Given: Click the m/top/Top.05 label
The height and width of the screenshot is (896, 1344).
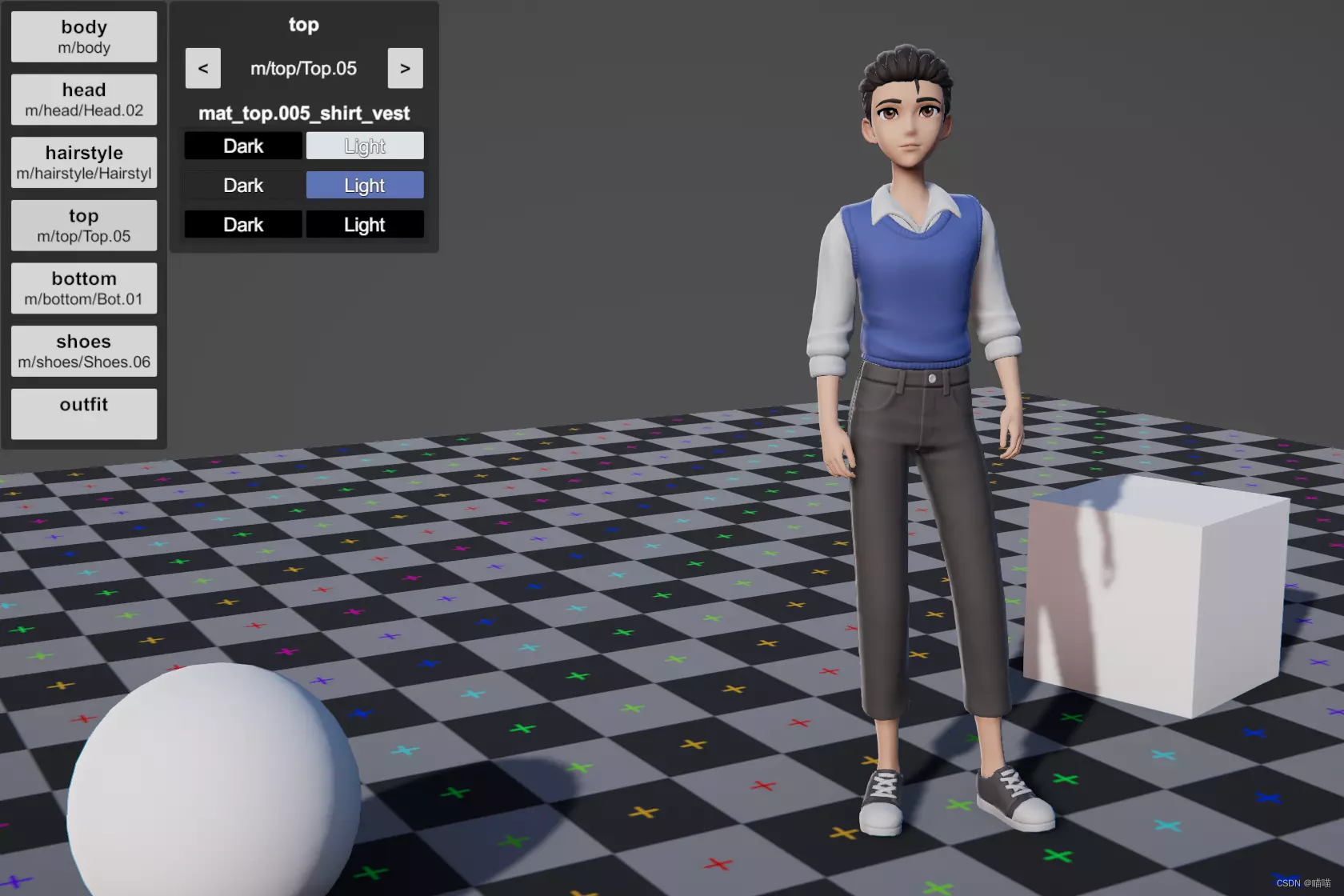Looking at the screenshot, I should pos(304,68).
